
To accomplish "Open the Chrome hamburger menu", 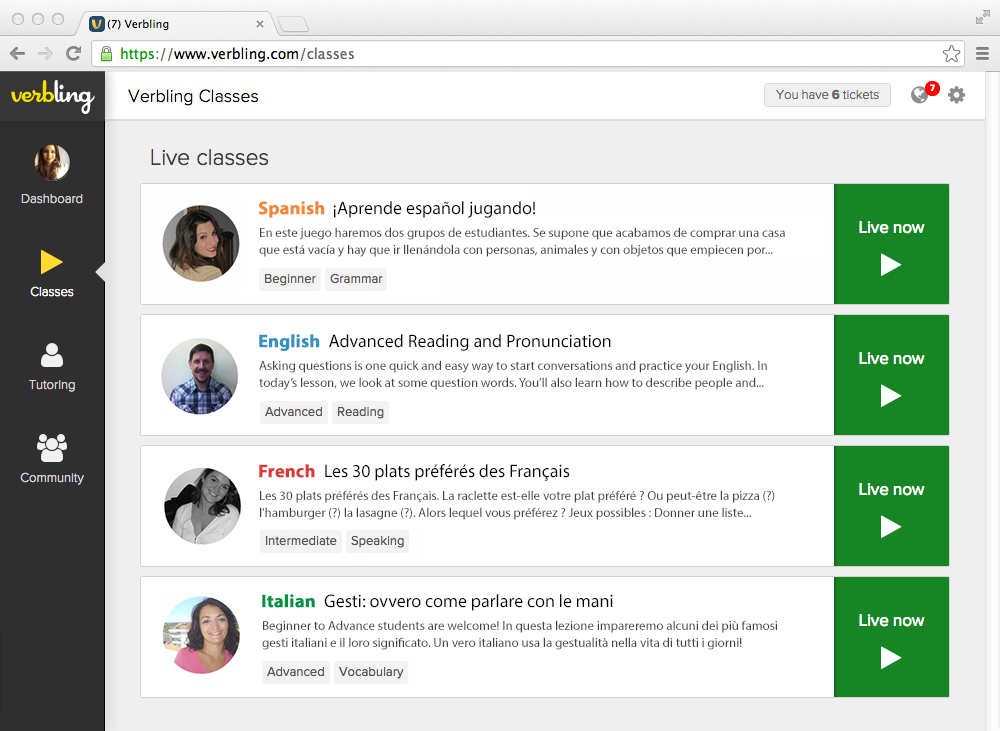I will coord(982,54).
